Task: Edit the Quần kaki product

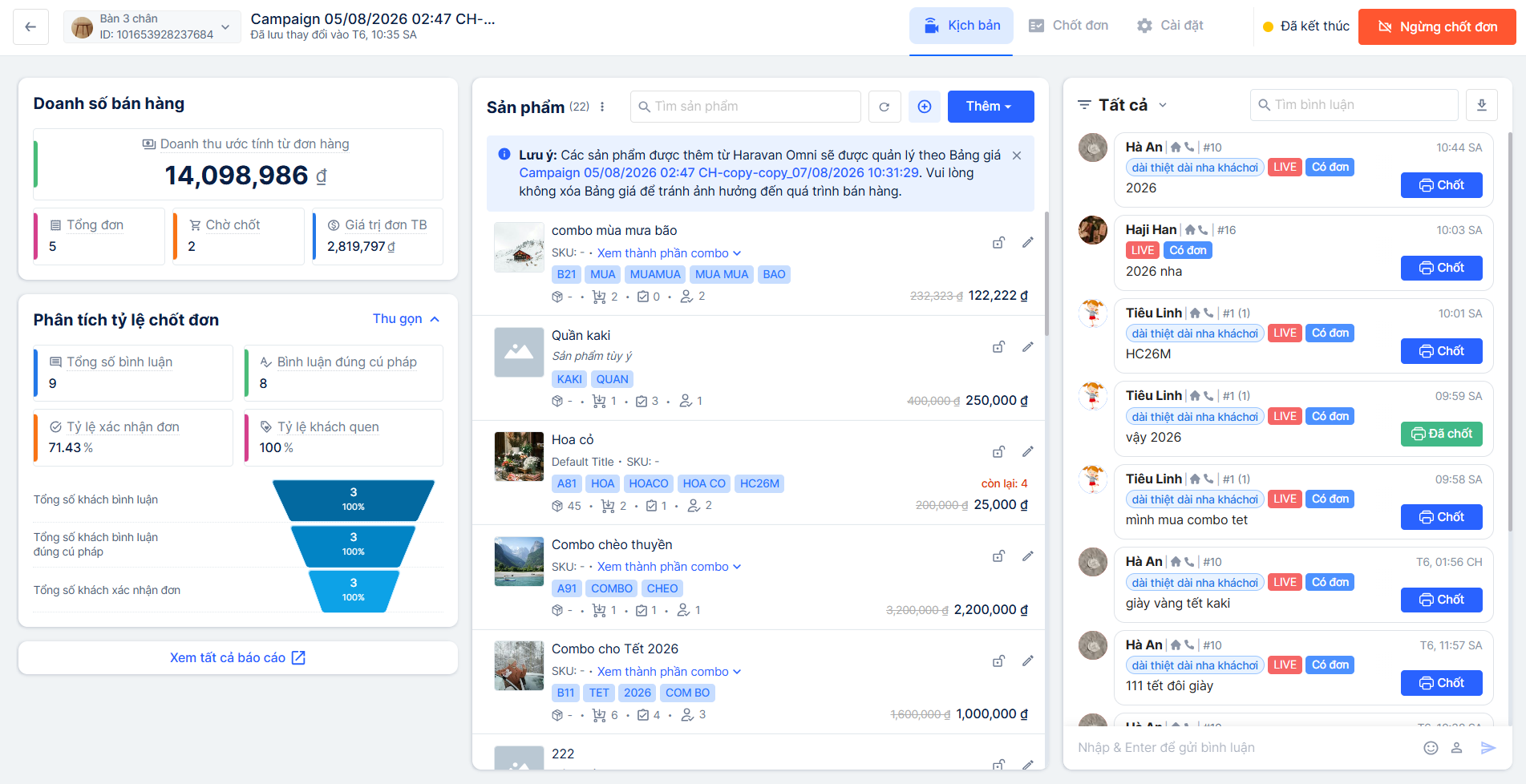Action: [x=1028, y=347]
